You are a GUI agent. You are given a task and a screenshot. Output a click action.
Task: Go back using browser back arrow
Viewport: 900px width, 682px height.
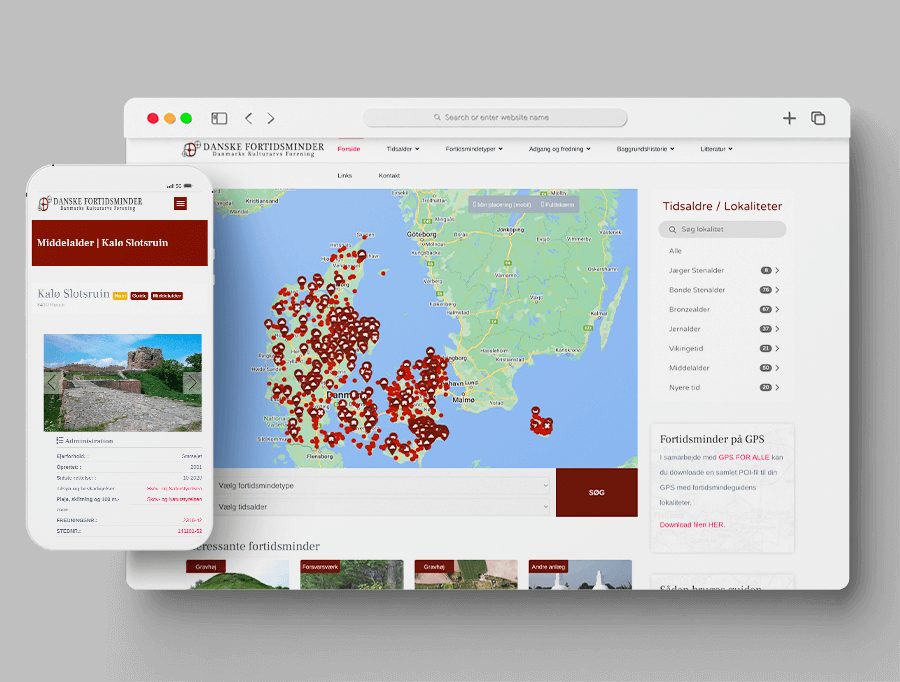click(x=249, y=118)
